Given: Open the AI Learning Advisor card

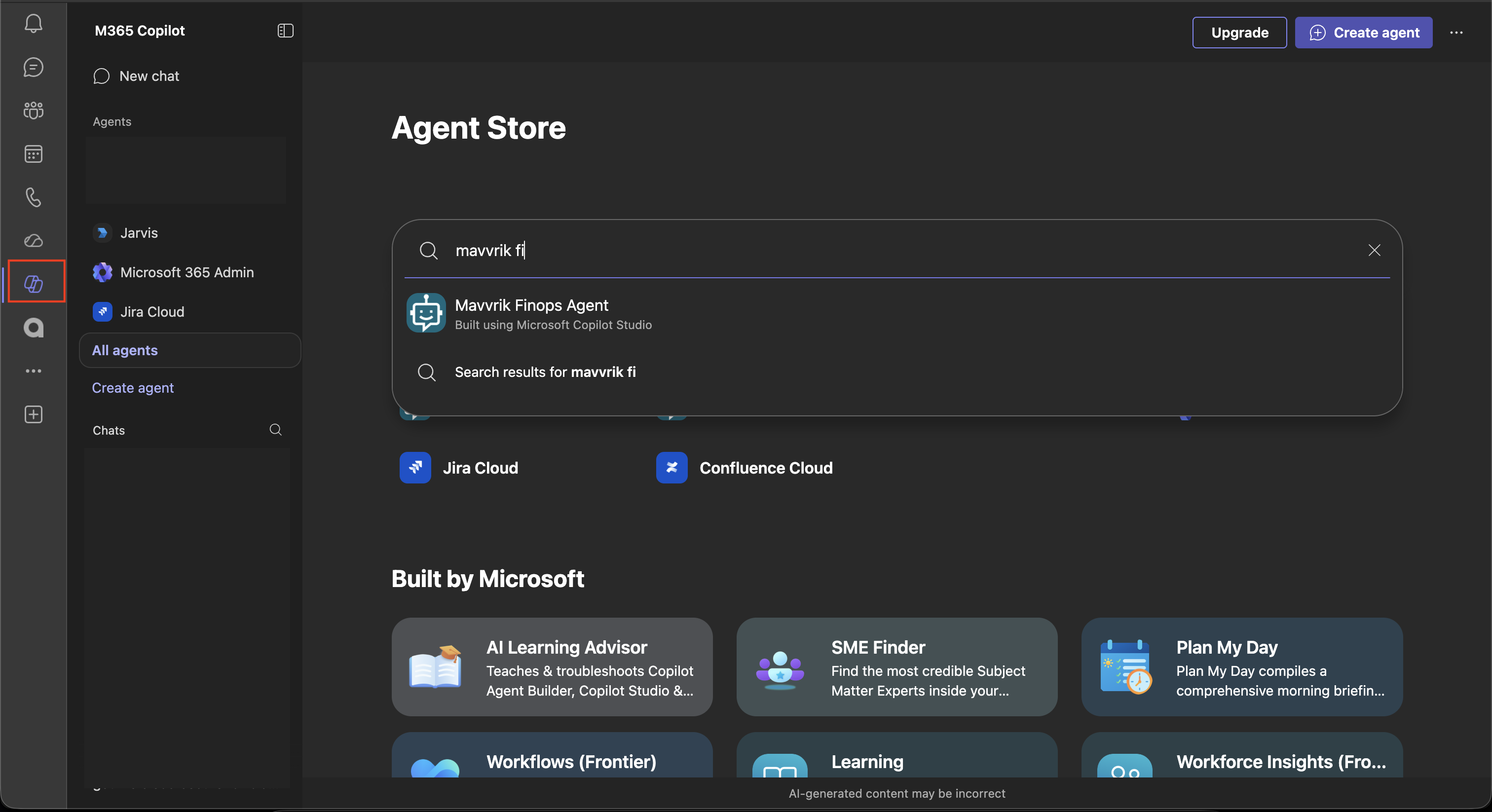Looking at the screenshot, I should pyautogui.click(x=552, y=666).
